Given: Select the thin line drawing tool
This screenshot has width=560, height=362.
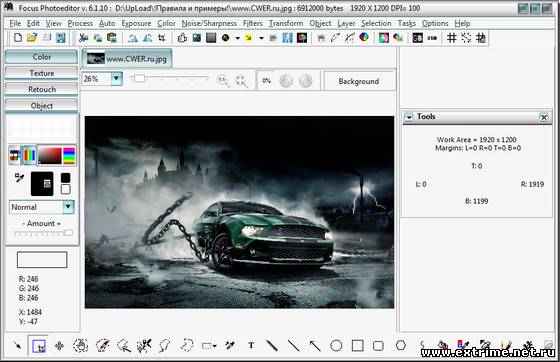Looking at the screenshot, I should click(x=294, y=345).
